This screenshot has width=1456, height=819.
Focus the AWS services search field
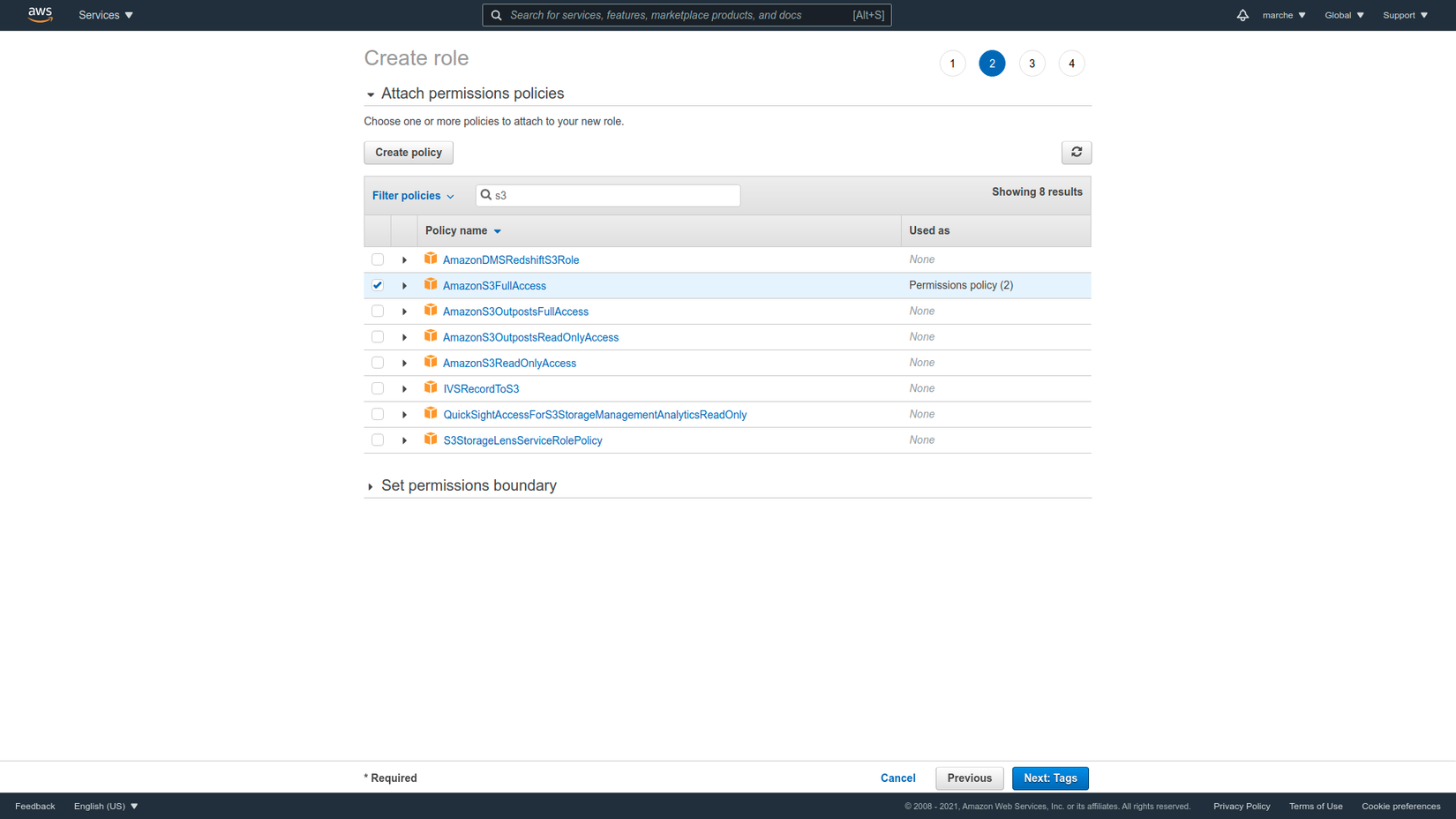(687, 15)
